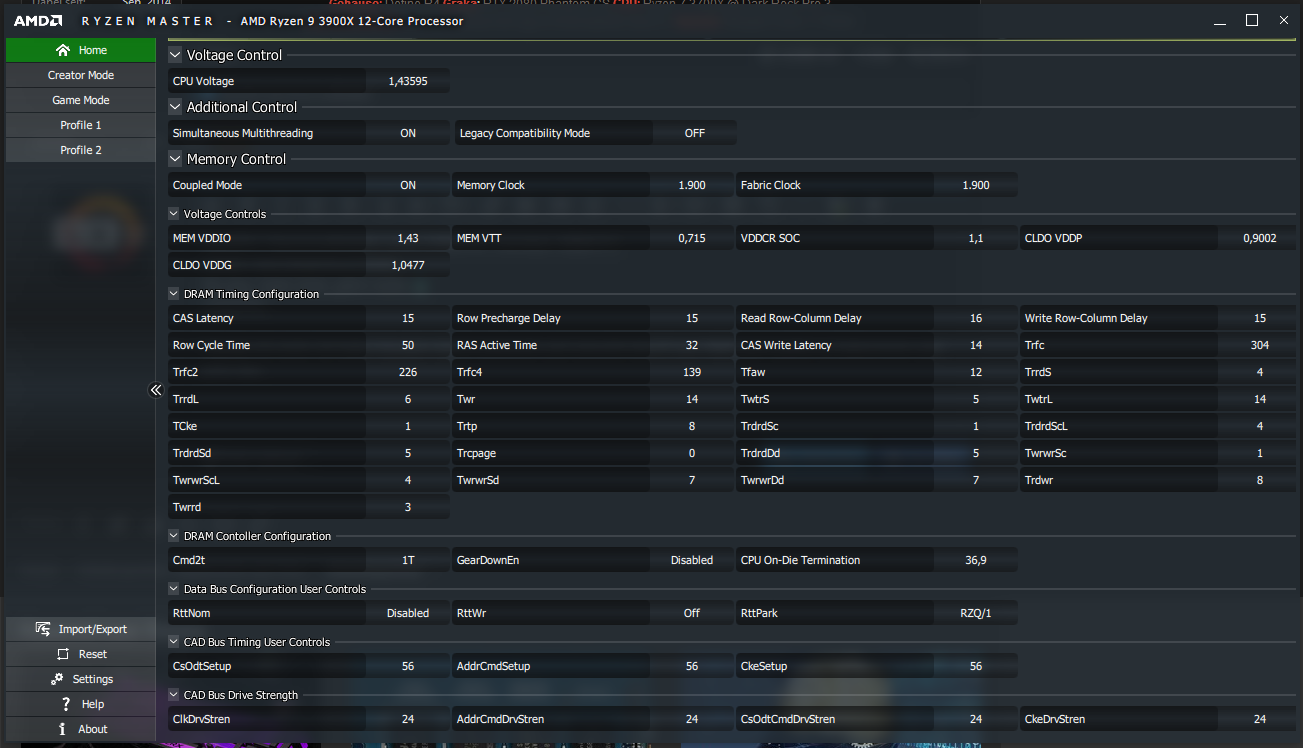Collapse Data Bus Configuration User Controls
The image size is (1303, 748).
[174, 589]
